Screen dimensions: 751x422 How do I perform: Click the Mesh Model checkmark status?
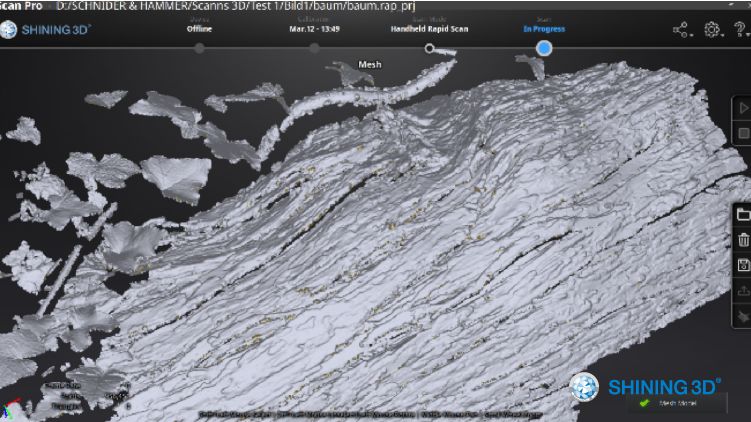click(x=670, y=403)
